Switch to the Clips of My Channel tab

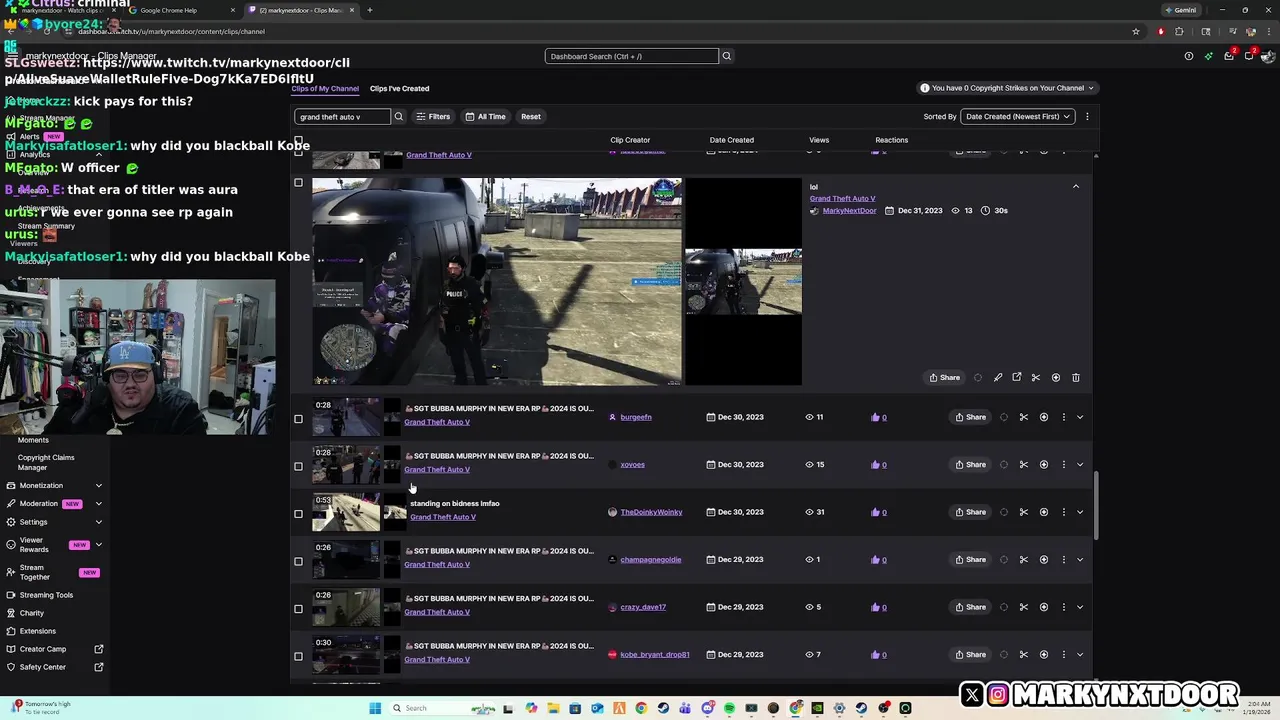tap(325, 88)
